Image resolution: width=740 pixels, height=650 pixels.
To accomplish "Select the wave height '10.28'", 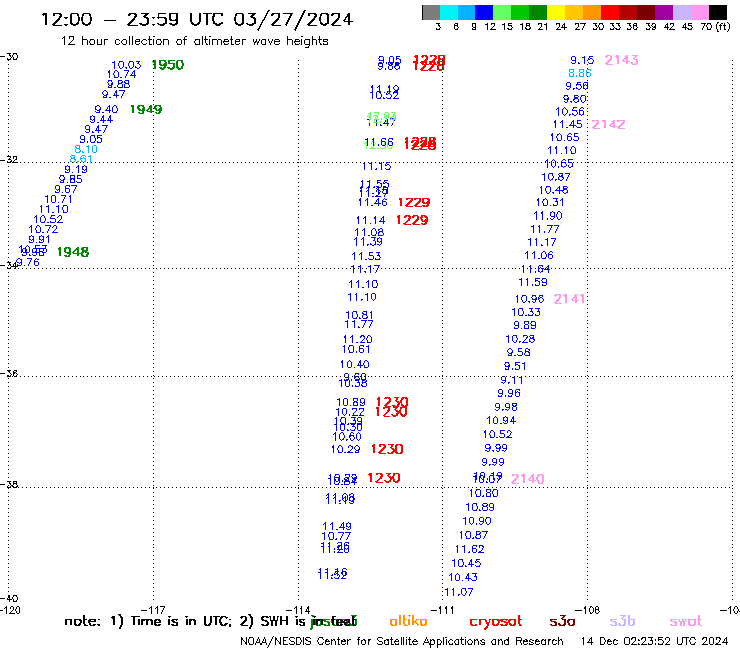I will click(x=520, y=338).
